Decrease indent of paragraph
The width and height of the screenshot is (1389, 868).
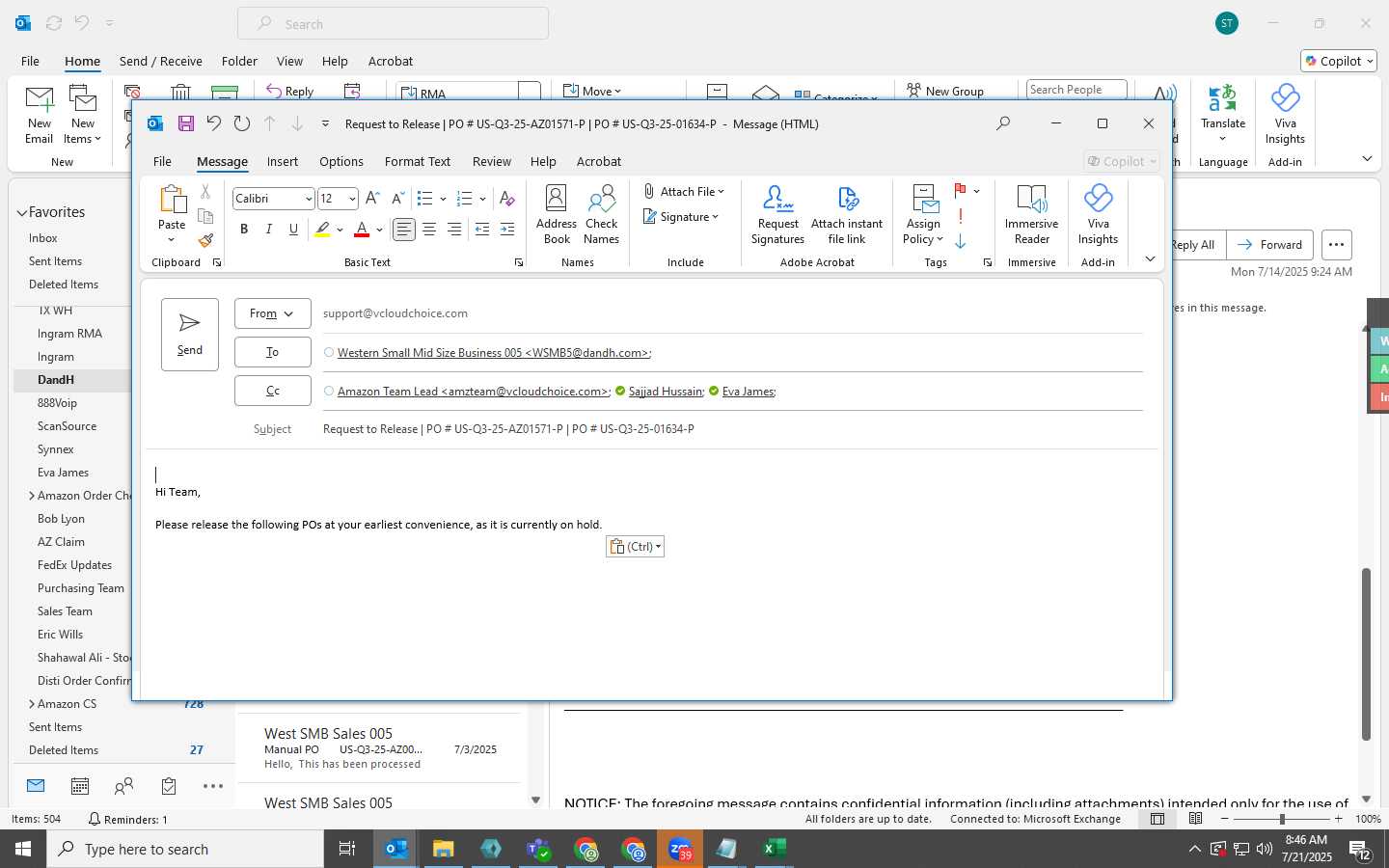coord(482,229)
